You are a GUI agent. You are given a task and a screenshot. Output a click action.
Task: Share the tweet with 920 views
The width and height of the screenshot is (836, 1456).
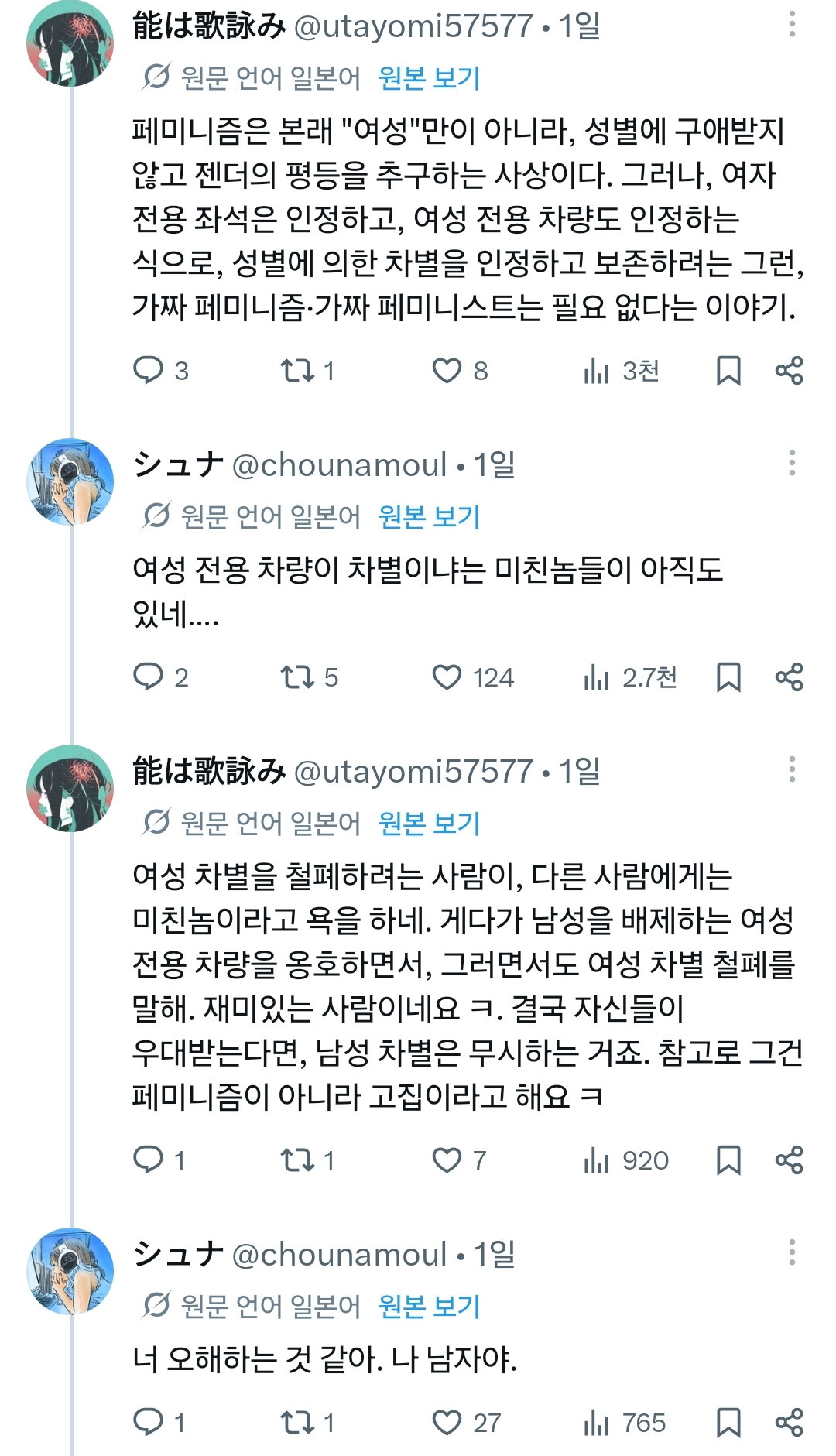pyautogui.click(x=789, y=1160)
